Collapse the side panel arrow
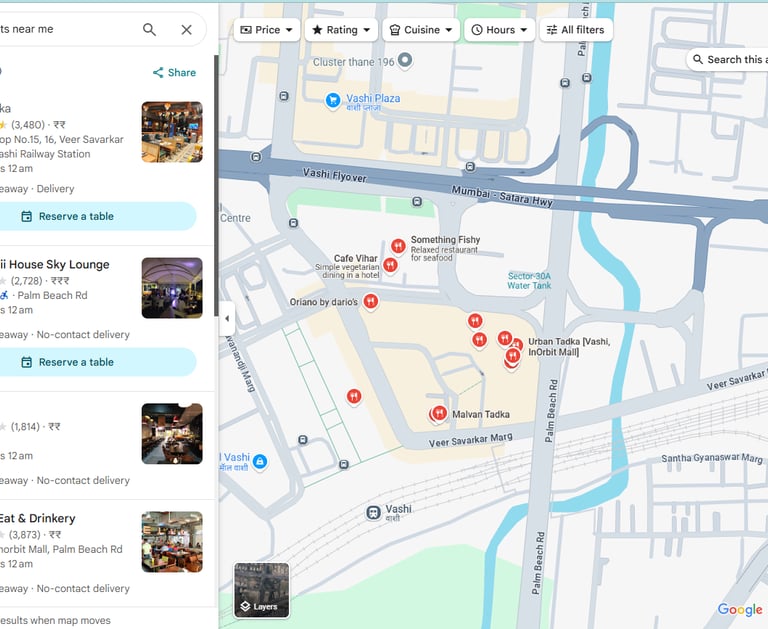Viewport: 768px width, 629px height. [x=227, y=318]
